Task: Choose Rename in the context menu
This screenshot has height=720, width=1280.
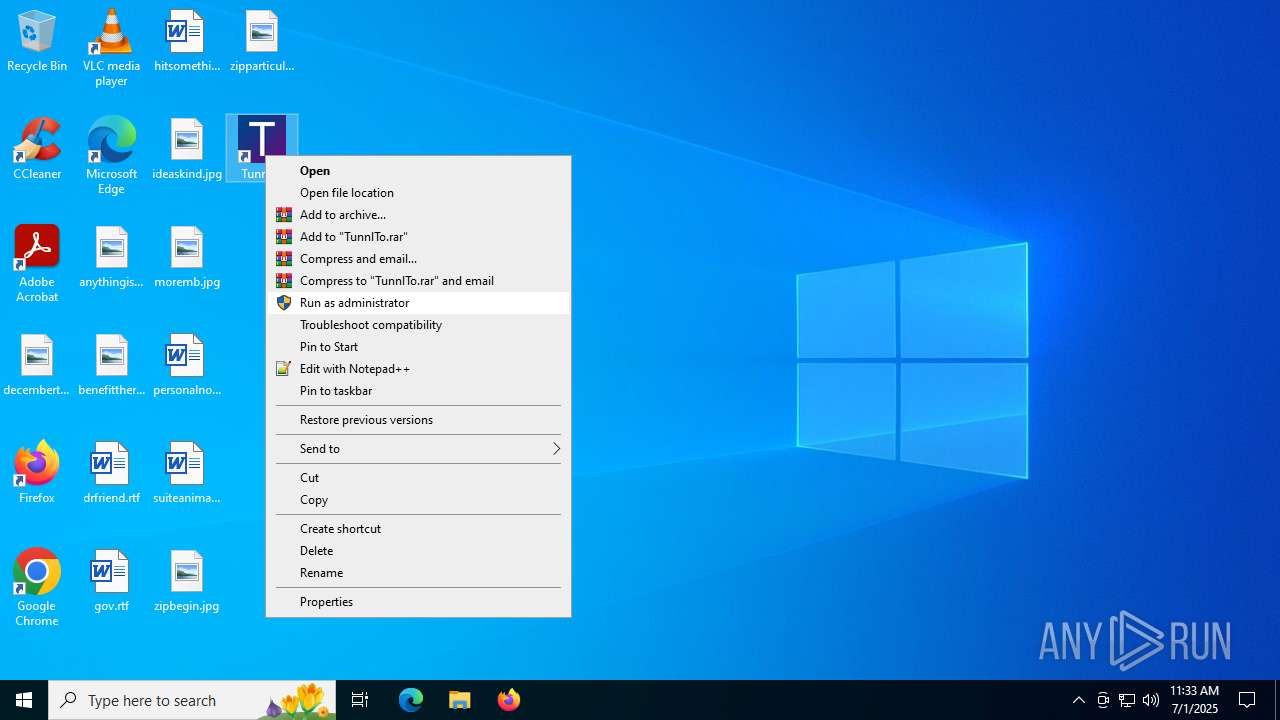Action: (418, 573)
